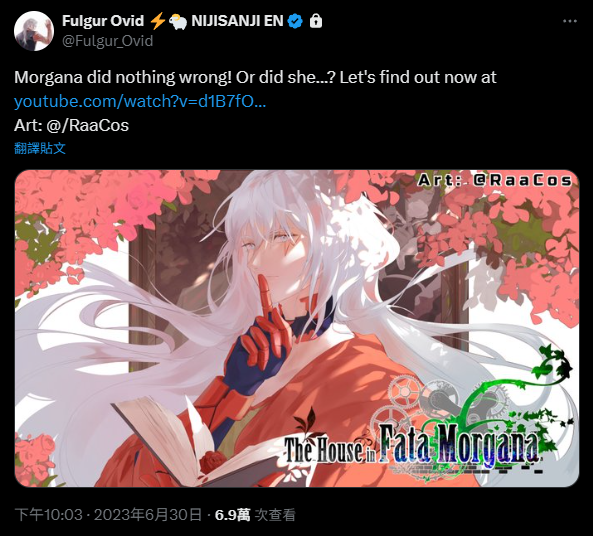593x536 pixels.
Task: Click the NIJISANJI EN text in name
Action: pyautogui.click(x=238, y=21)
